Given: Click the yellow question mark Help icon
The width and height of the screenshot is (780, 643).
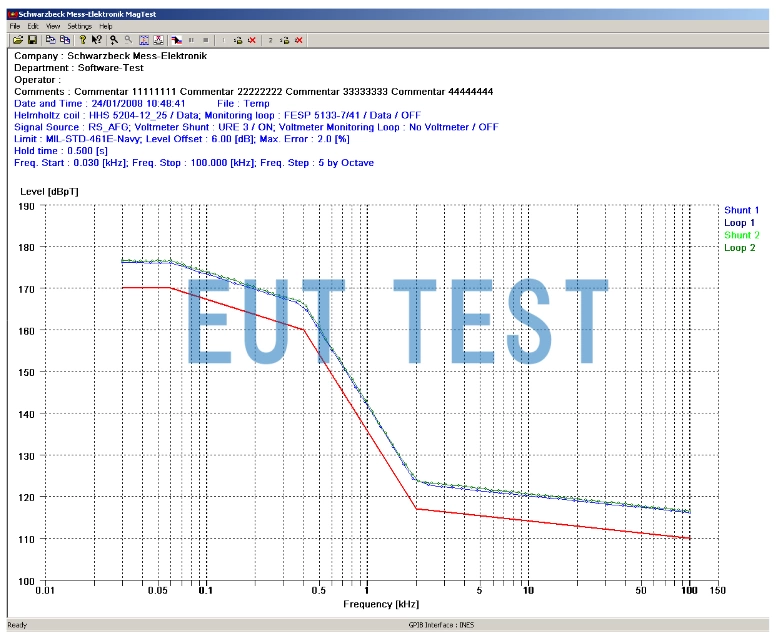Looking at the screenshot, I should click(x=83, y=40).
